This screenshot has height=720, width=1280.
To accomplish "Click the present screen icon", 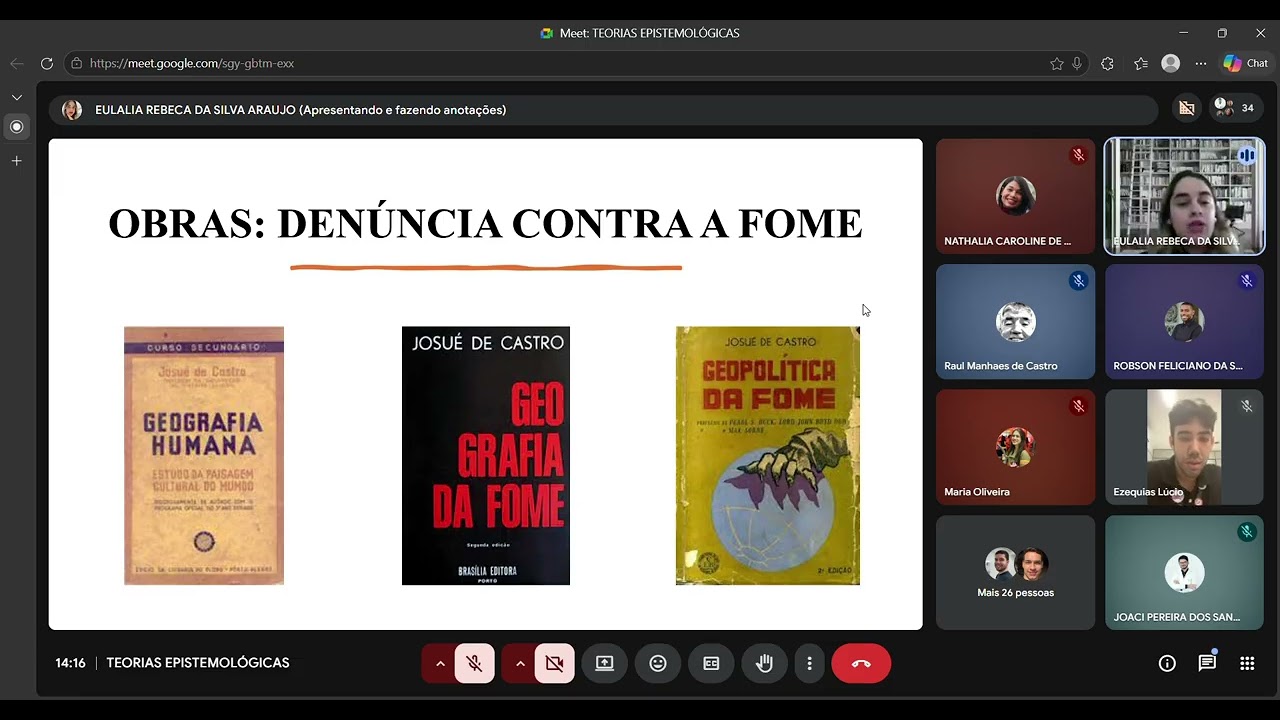I will tap(604, 663).
